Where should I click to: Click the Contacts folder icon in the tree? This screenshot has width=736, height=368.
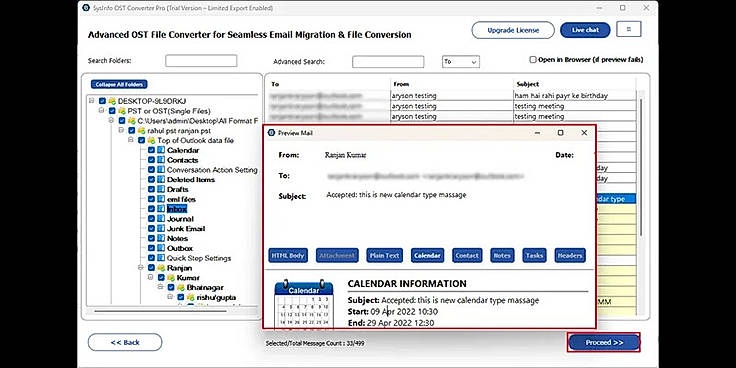(161, 160)
